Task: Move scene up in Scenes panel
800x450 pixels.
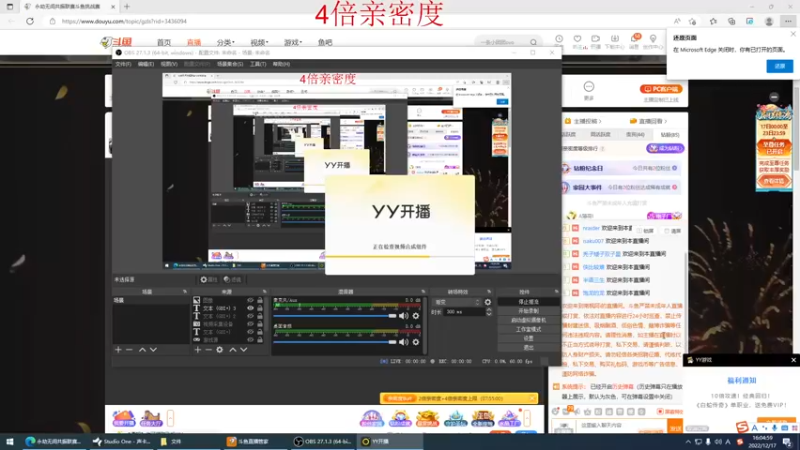Action: pos(142,350)
